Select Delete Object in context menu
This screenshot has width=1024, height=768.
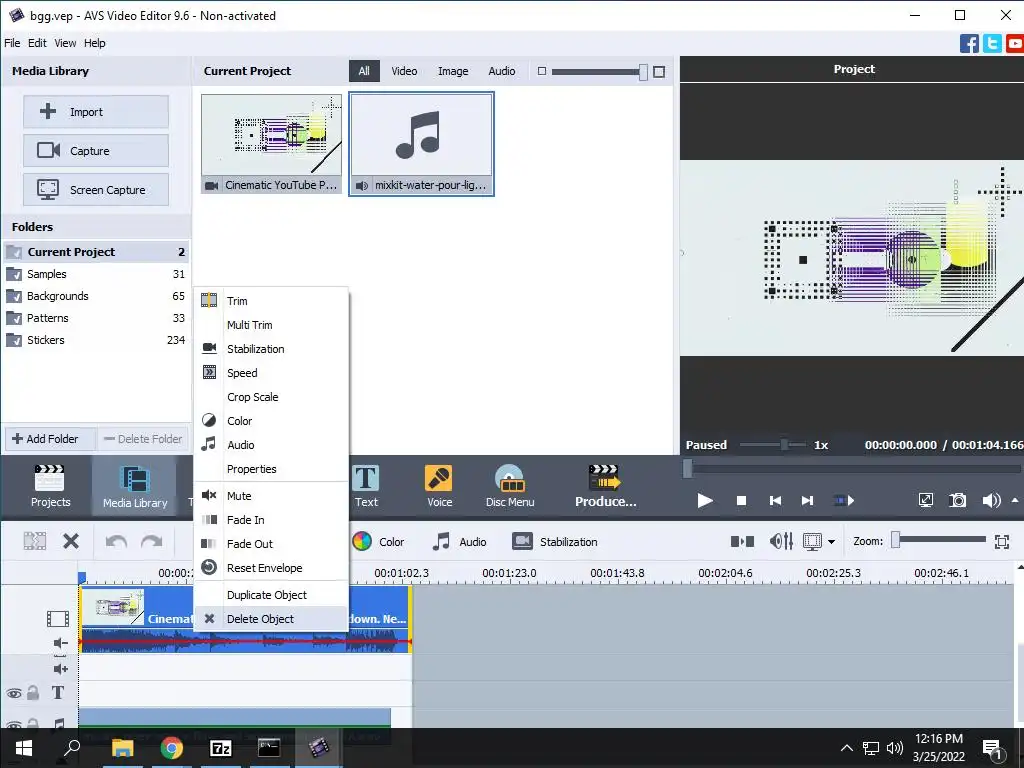(x=271, y=619)
